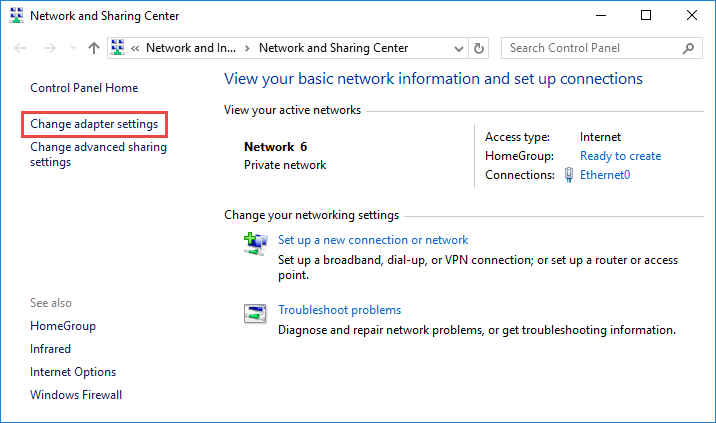Open Change advanced sharing settings
Viewport: 716px width, 423px height.
pos(98,154)
